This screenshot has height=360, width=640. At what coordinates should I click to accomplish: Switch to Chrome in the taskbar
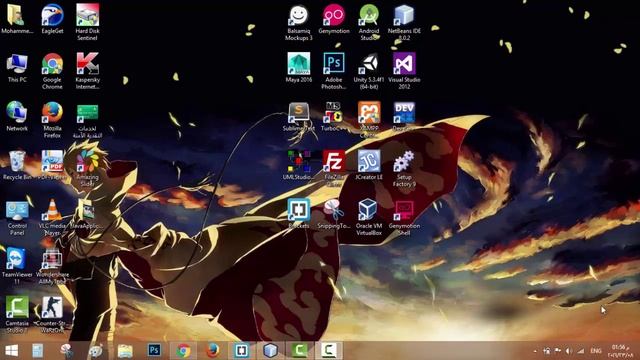coord(183,351)
